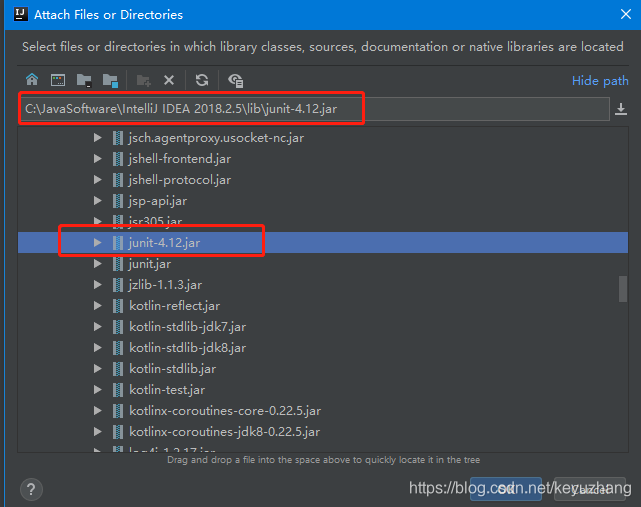Expand the junit-4.12.jar node
Viewport: 641px width, 507px height.
point(97,243)
